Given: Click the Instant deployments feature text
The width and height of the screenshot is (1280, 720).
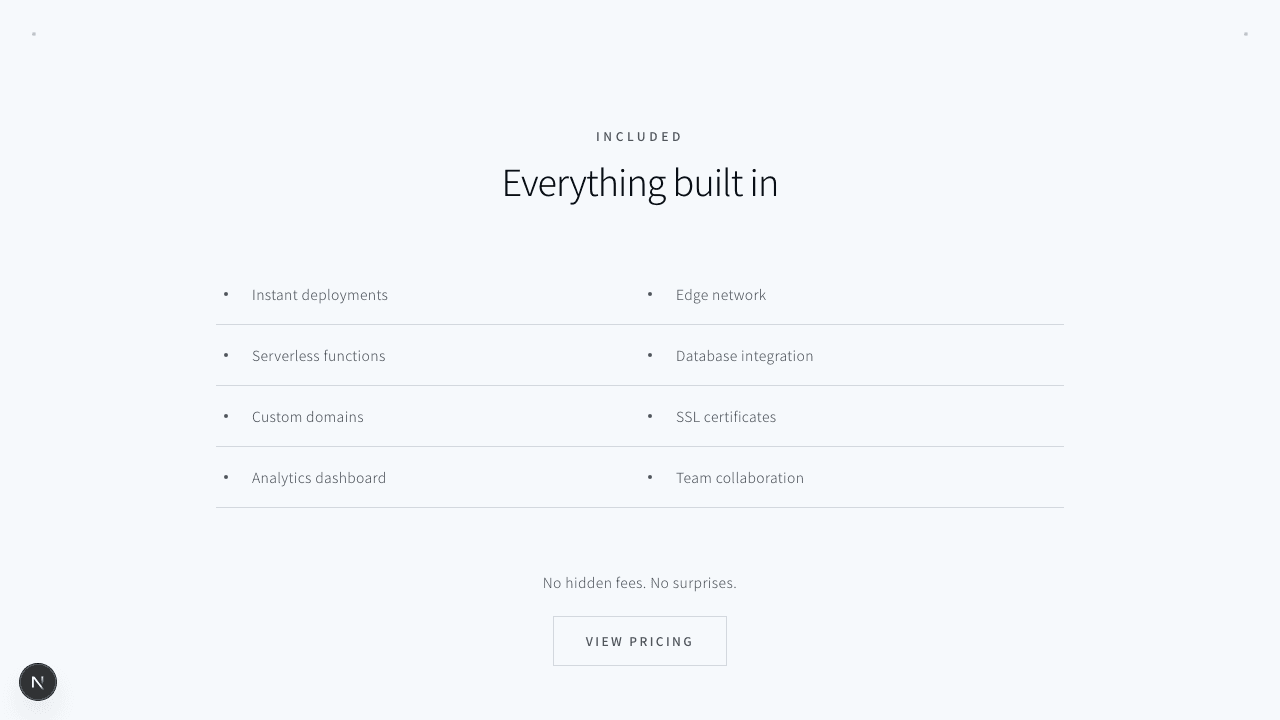Looking at the screenshot, I should coord(320,295).
